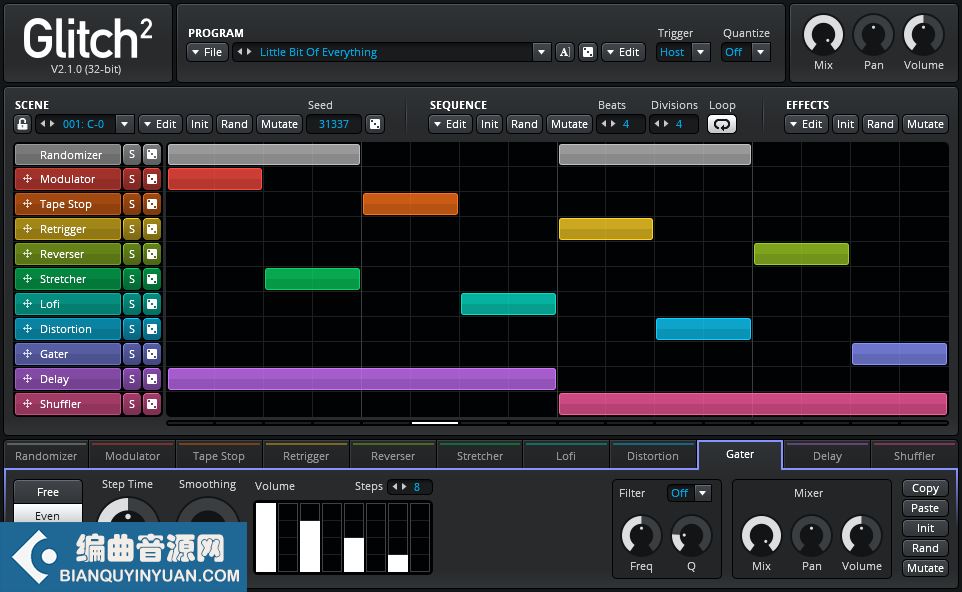Image resolution: width=962 pixels, height=592 pixels.
Task: Toggle the sequence Loop button
Action: tap(722, 124)
